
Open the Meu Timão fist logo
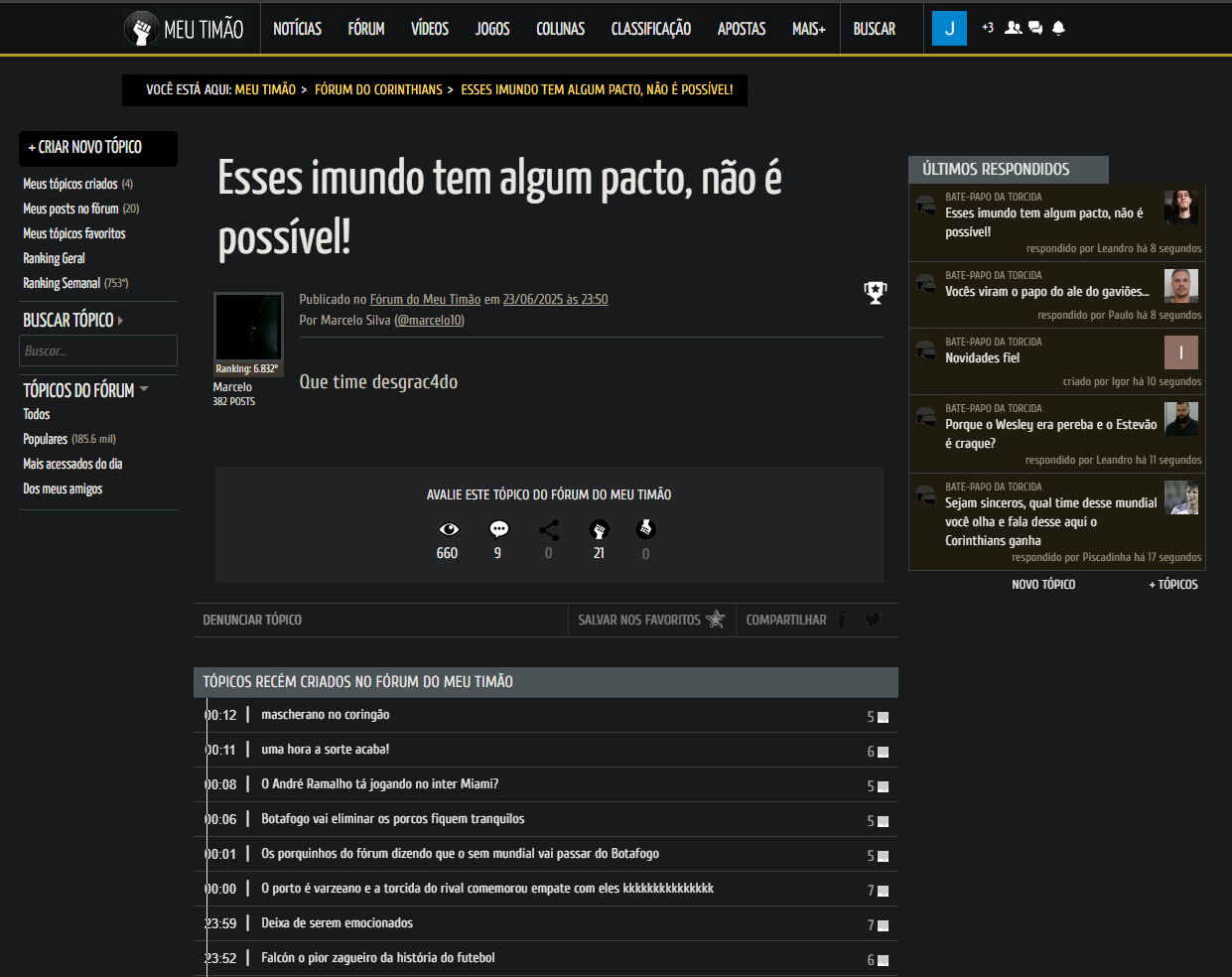click(141, 28)
